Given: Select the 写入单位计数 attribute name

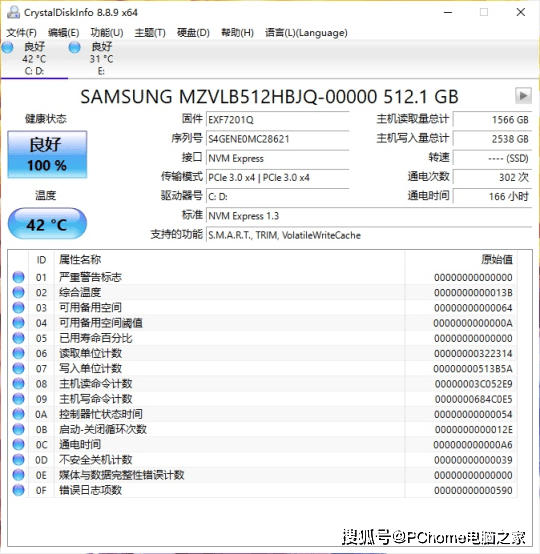Looking at the screenshot, I should [90, 368].
